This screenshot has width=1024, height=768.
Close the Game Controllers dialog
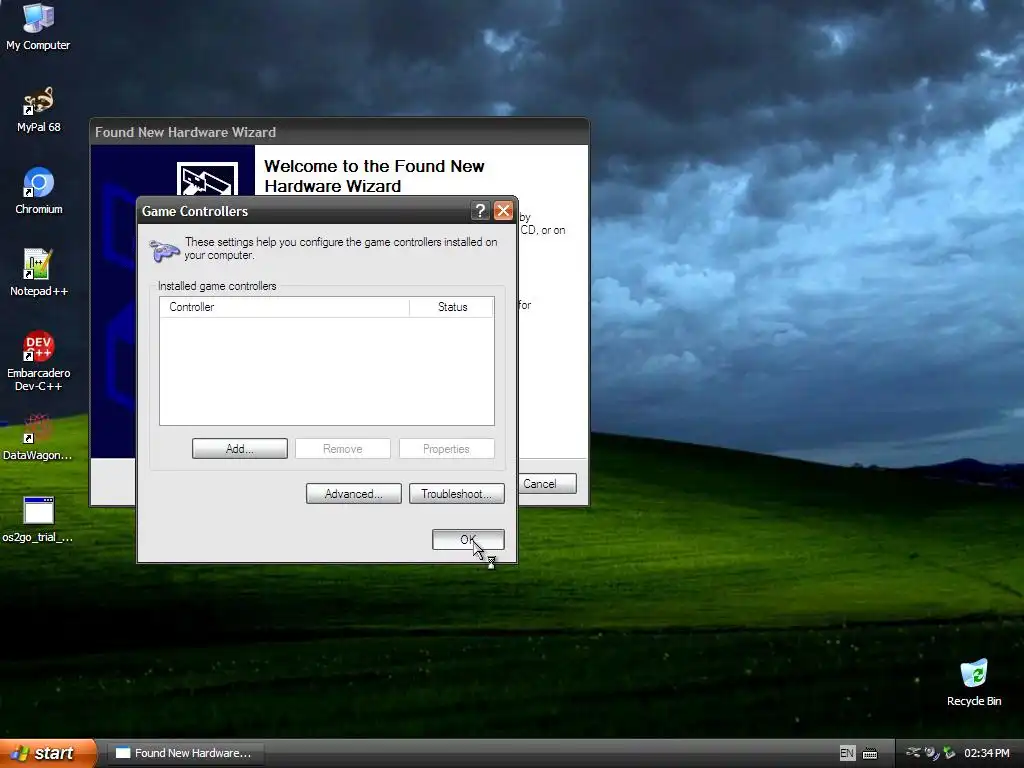[x=503, y=210]
